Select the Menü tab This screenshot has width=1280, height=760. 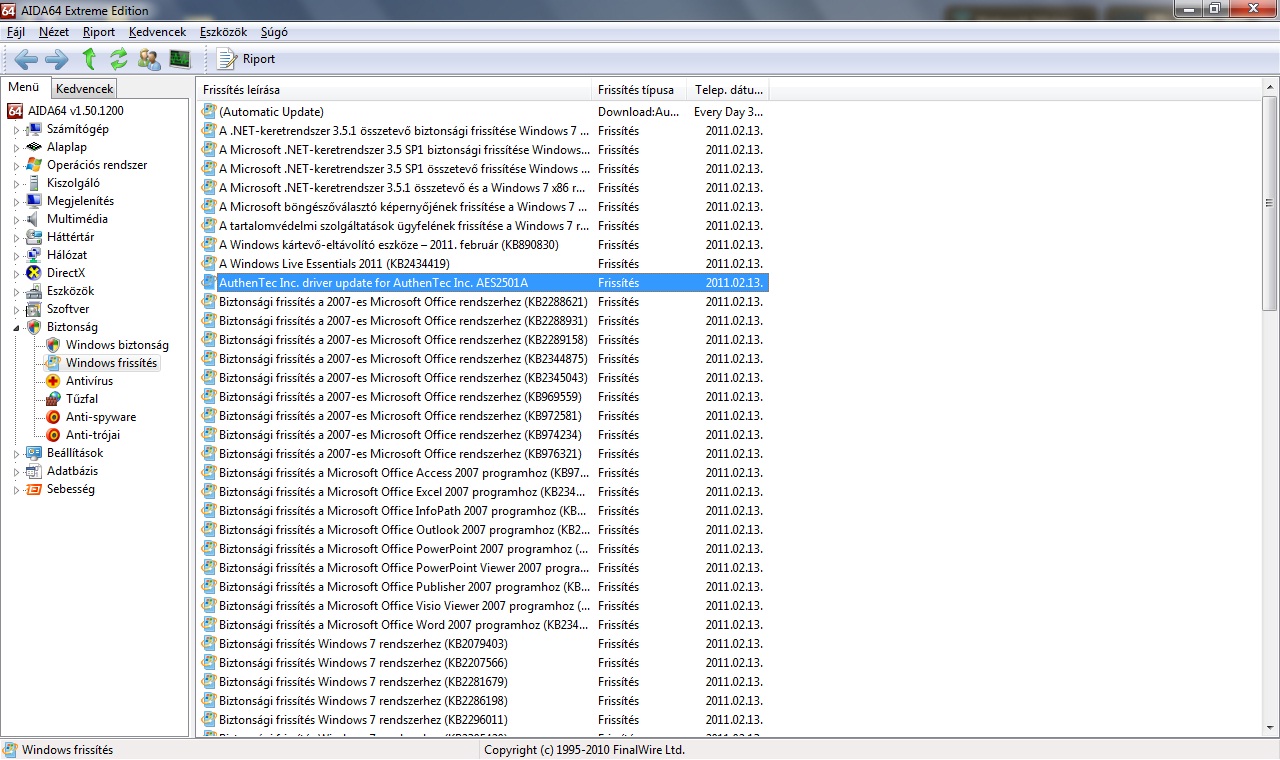[24, 88]
